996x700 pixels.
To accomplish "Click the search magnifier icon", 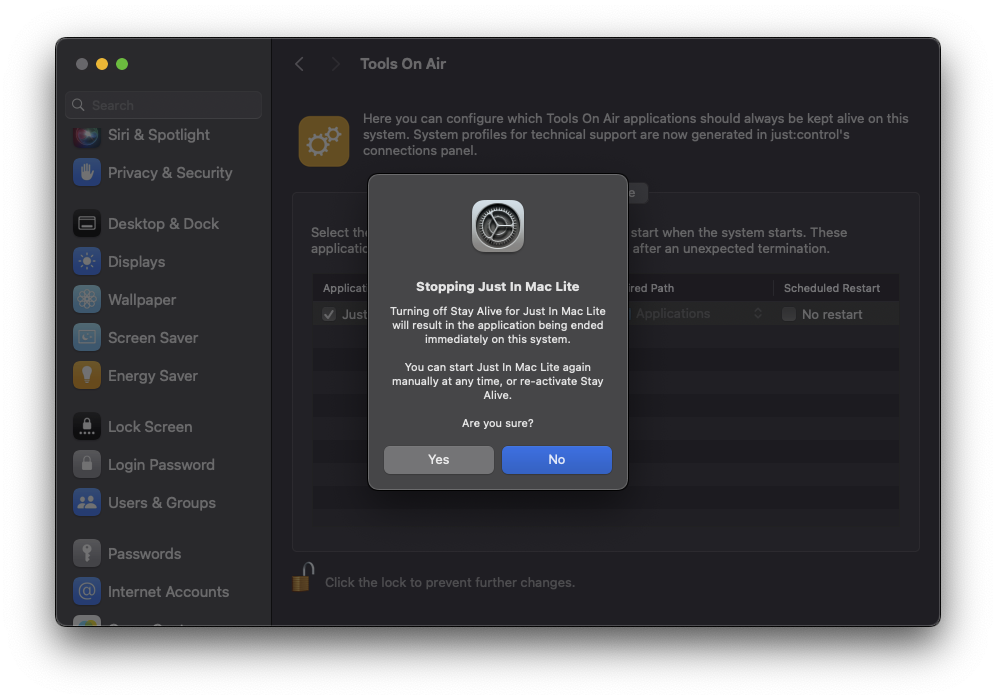I will tap(78, 105).
